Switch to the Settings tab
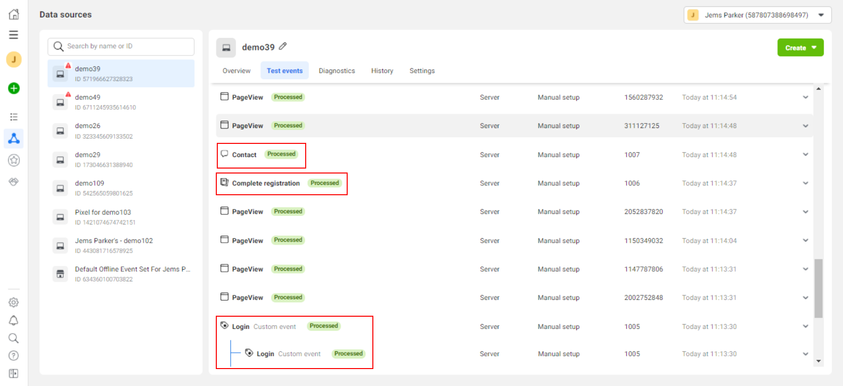The height and width of the screenshot is (386, 843). click(422, 70)
